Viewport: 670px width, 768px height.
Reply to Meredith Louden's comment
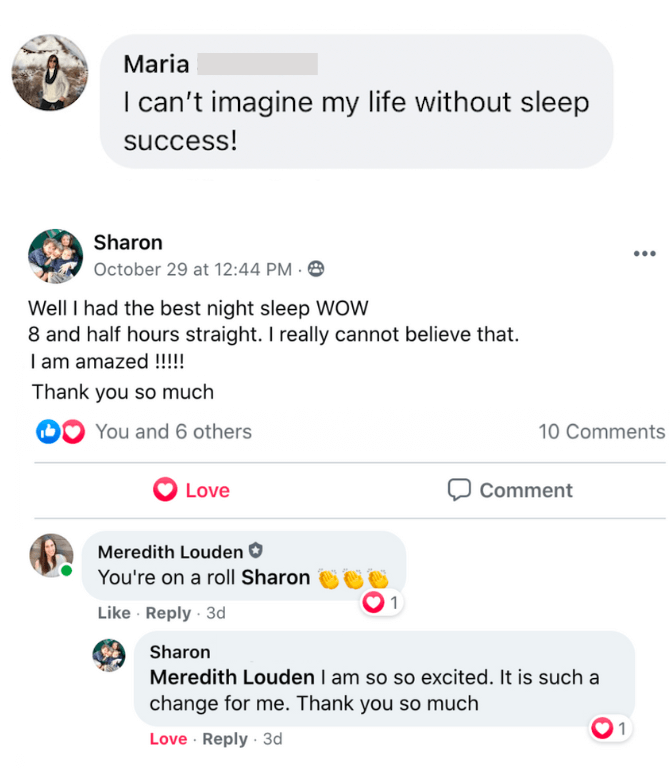(168, 613)
